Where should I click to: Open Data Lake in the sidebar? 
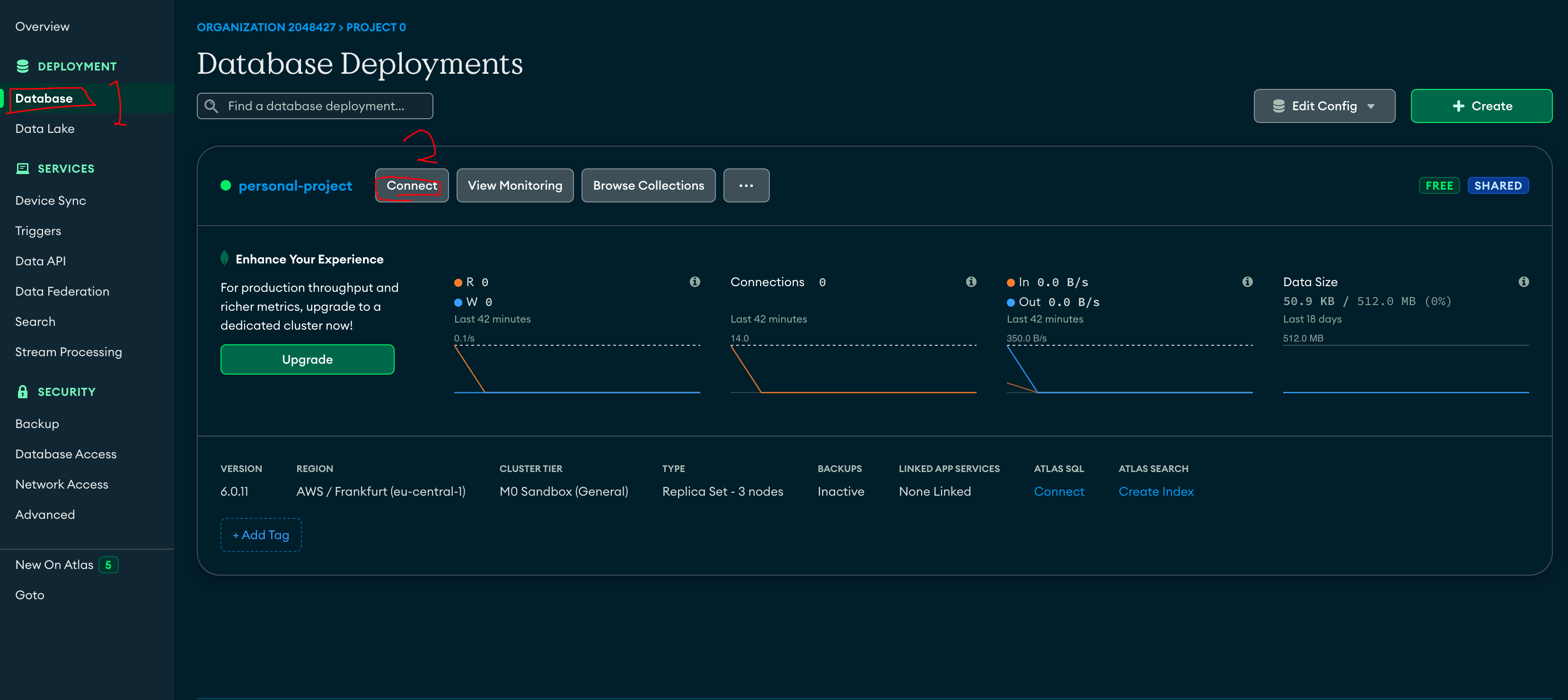45,129
